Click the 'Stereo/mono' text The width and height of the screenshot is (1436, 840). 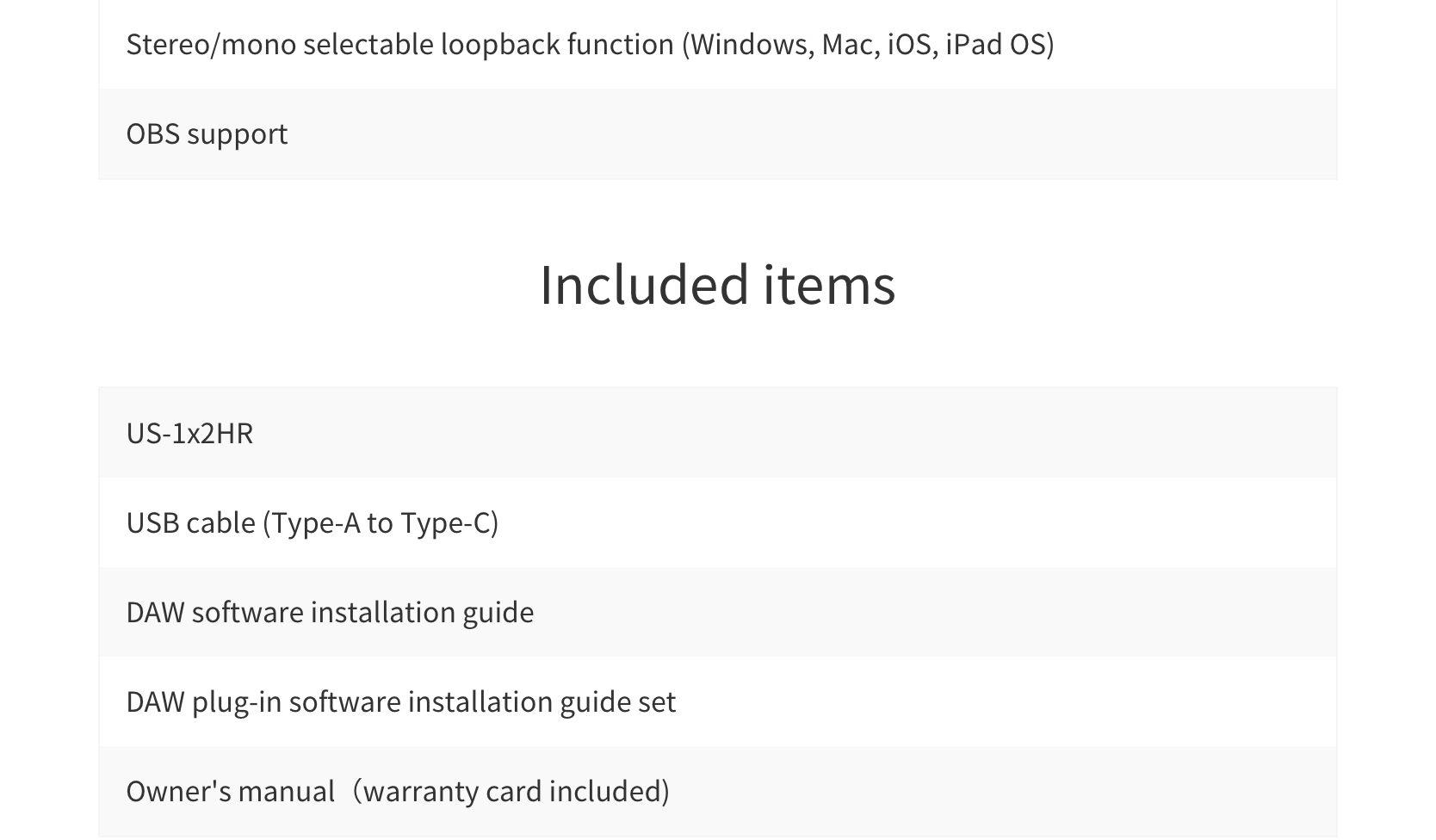(211, 44)
